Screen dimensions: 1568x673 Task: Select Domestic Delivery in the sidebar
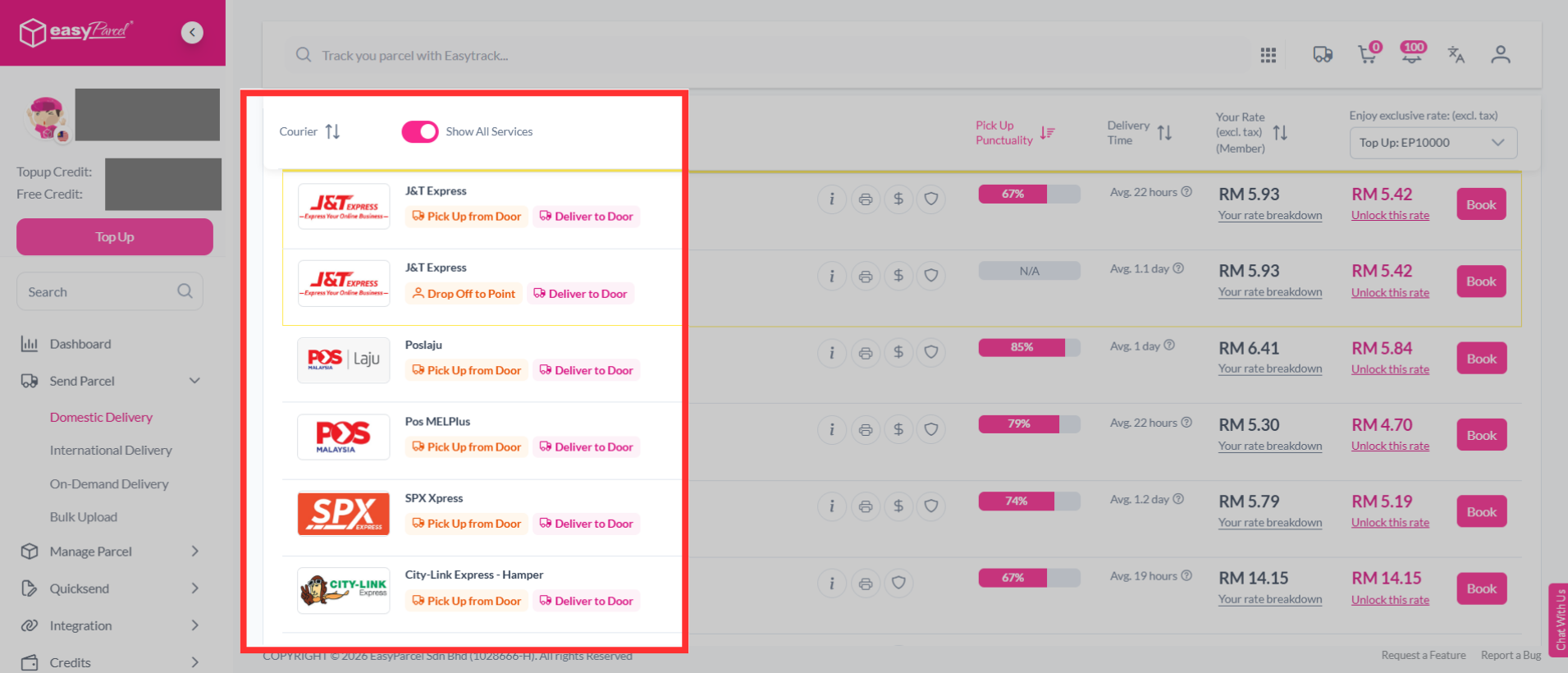(101, 417)
